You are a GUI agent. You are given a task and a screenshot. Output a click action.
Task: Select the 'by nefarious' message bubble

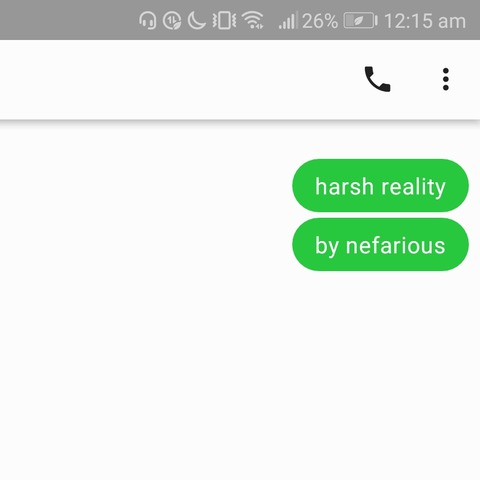tap(380, 244)
